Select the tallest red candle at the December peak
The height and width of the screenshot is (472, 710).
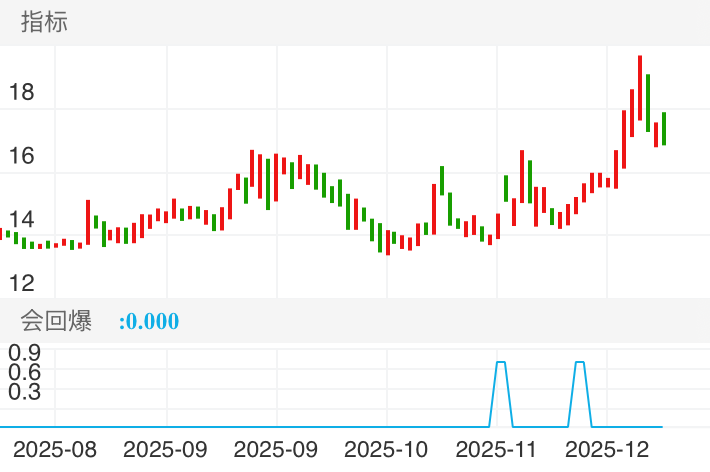pyautogui.click(x=640, y=90)
